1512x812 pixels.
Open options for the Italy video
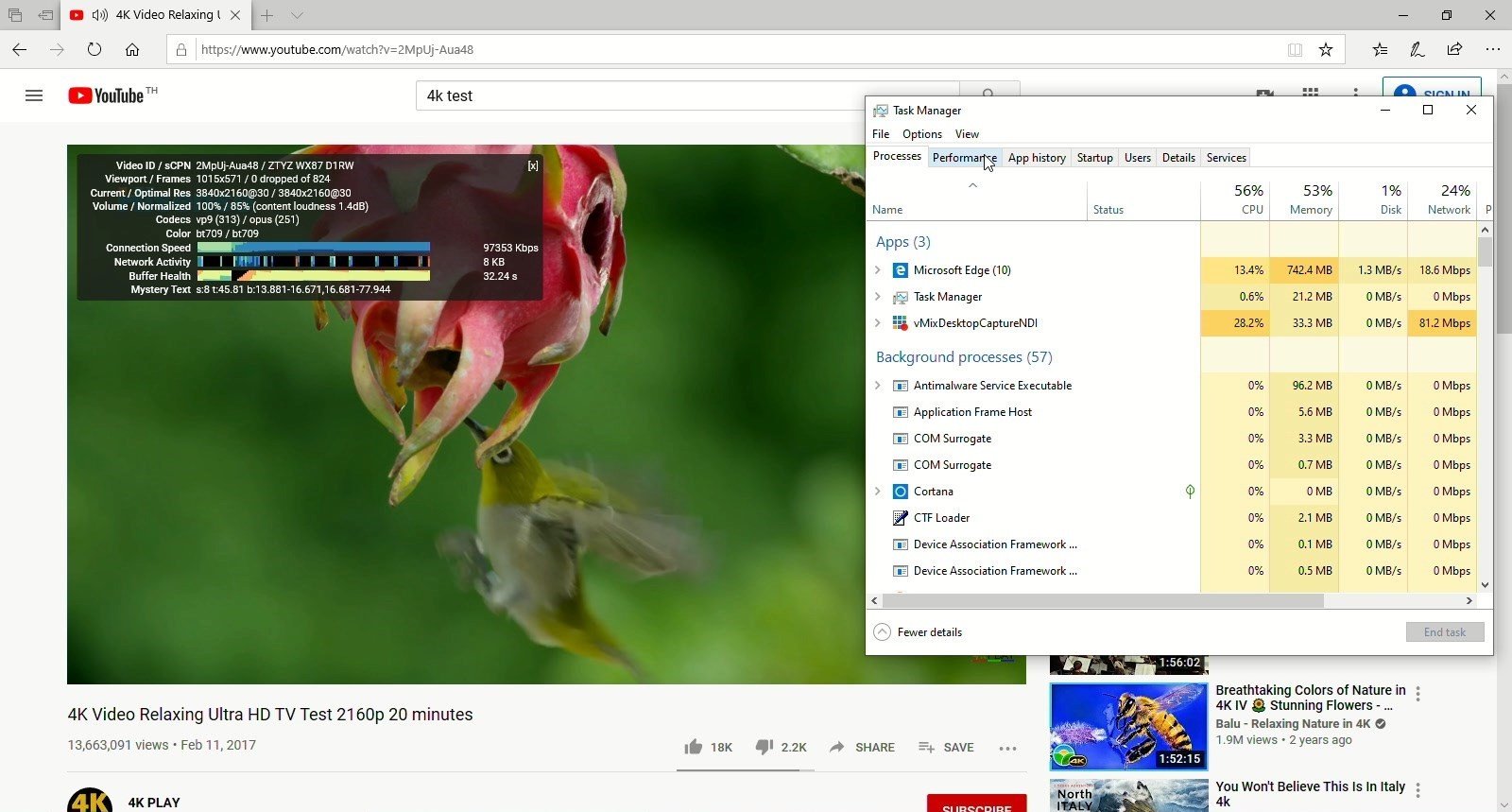(1417, 790)
